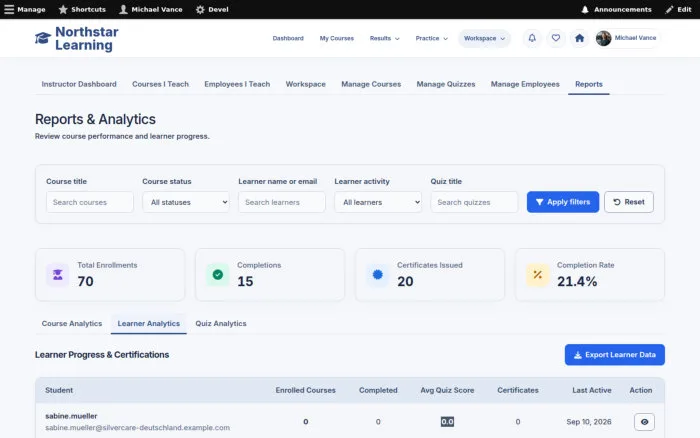Image resolution: width=700 pixels, height=438 pixels.
Task: Click the Avg Quiz Score column header
Action: tap(447, 390)
